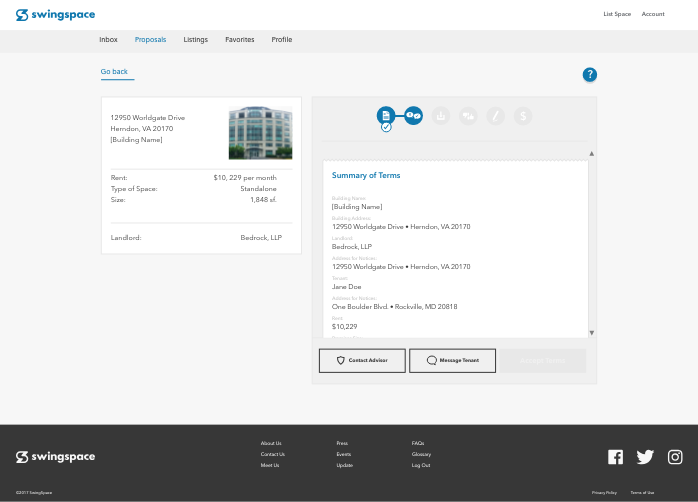Image resolution: width=698 pixels, height=502 pixels.
Task: Select the dollar payment step icon
Action: coord(523,116)
